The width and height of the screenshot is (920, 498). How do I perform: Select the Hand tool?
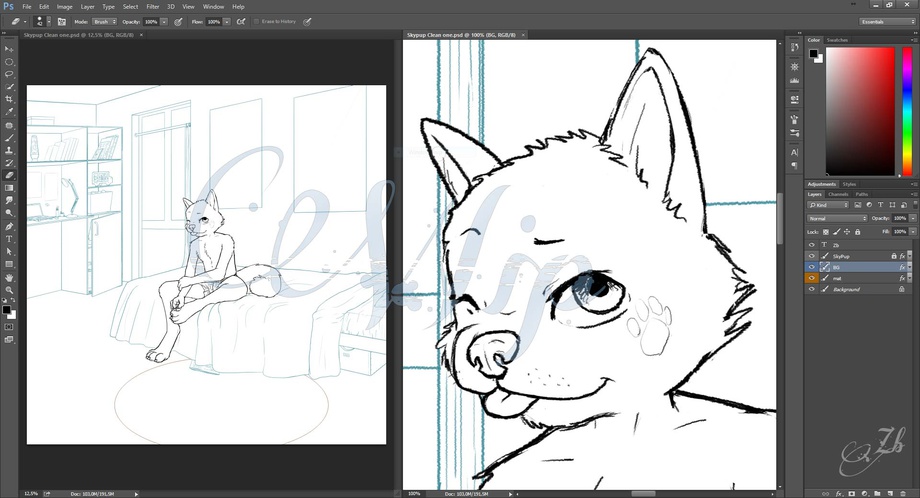pyautogui.click(x=9, y=277)
